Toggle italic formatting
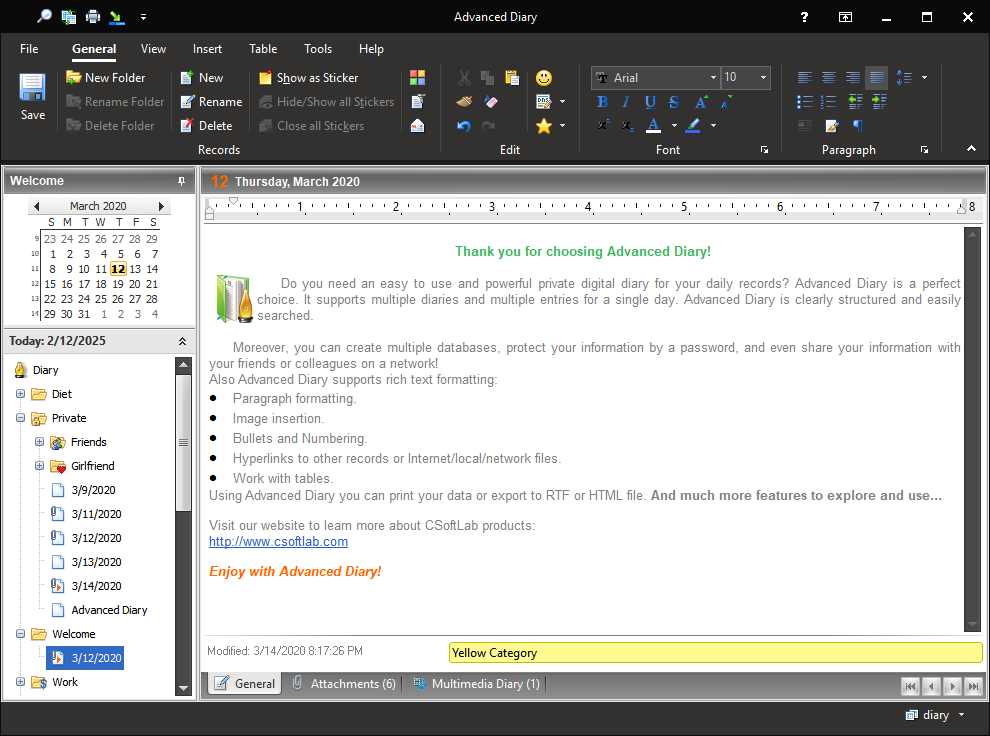 click(626, 102)
